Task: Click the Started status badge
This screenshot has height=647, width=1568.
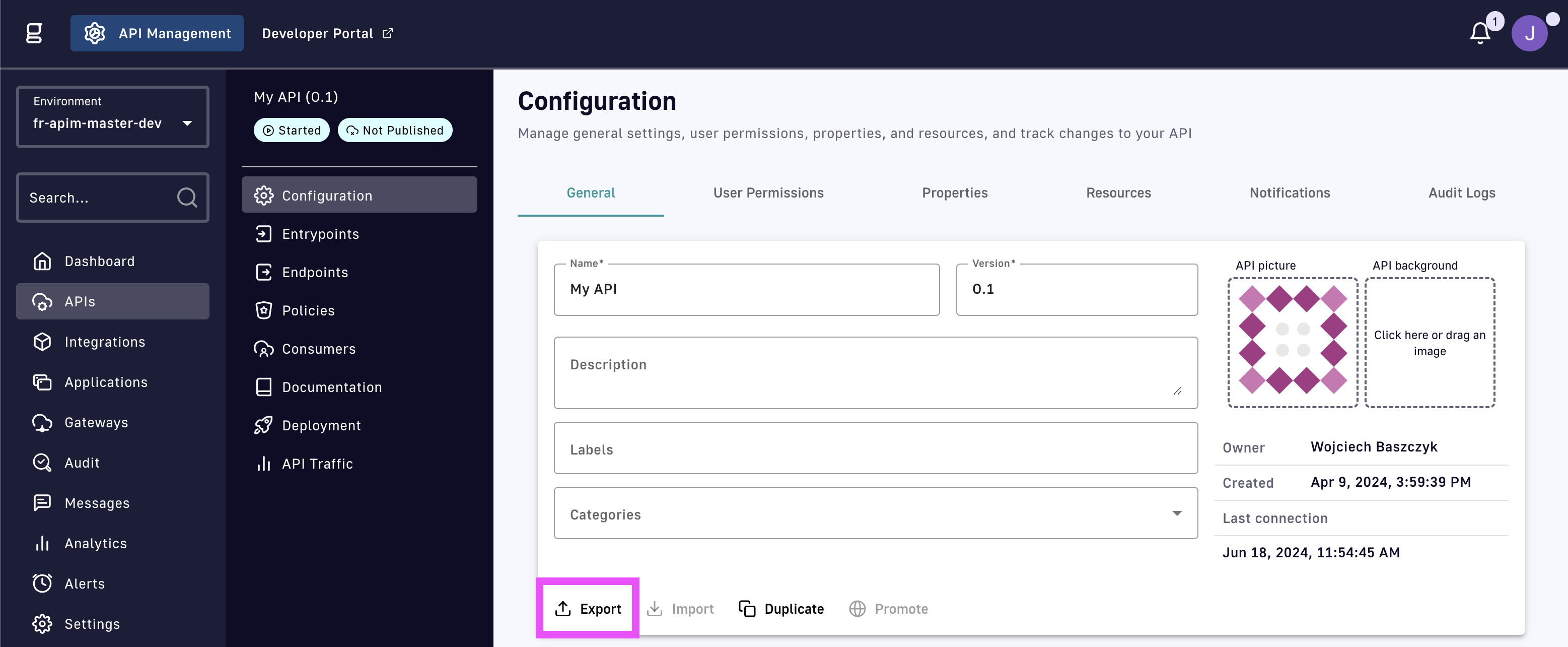Action: [x=292, y=131]
